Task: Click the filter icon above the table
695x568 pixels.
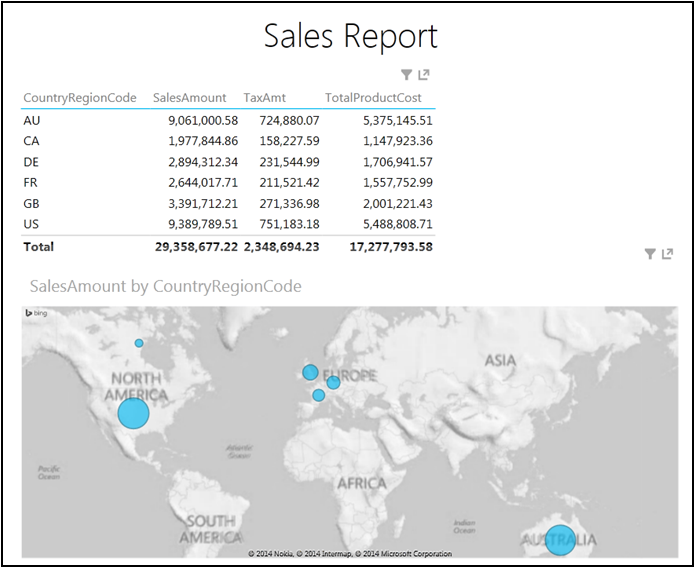Action: coord(406,75)
